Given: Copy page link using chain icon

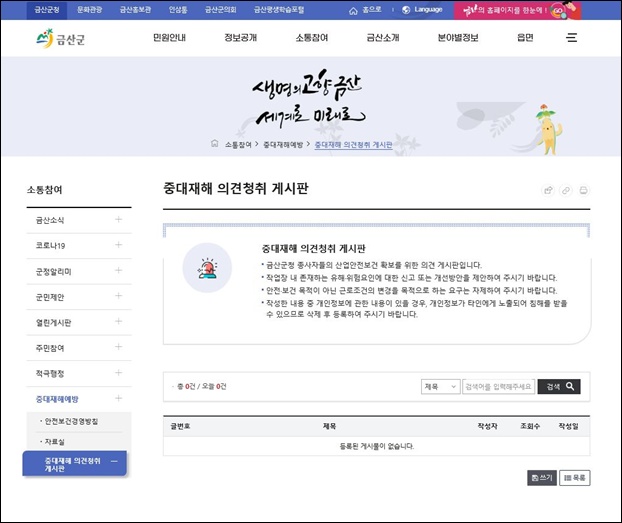Looking at the screenshot, I should (x=566, y=190).
